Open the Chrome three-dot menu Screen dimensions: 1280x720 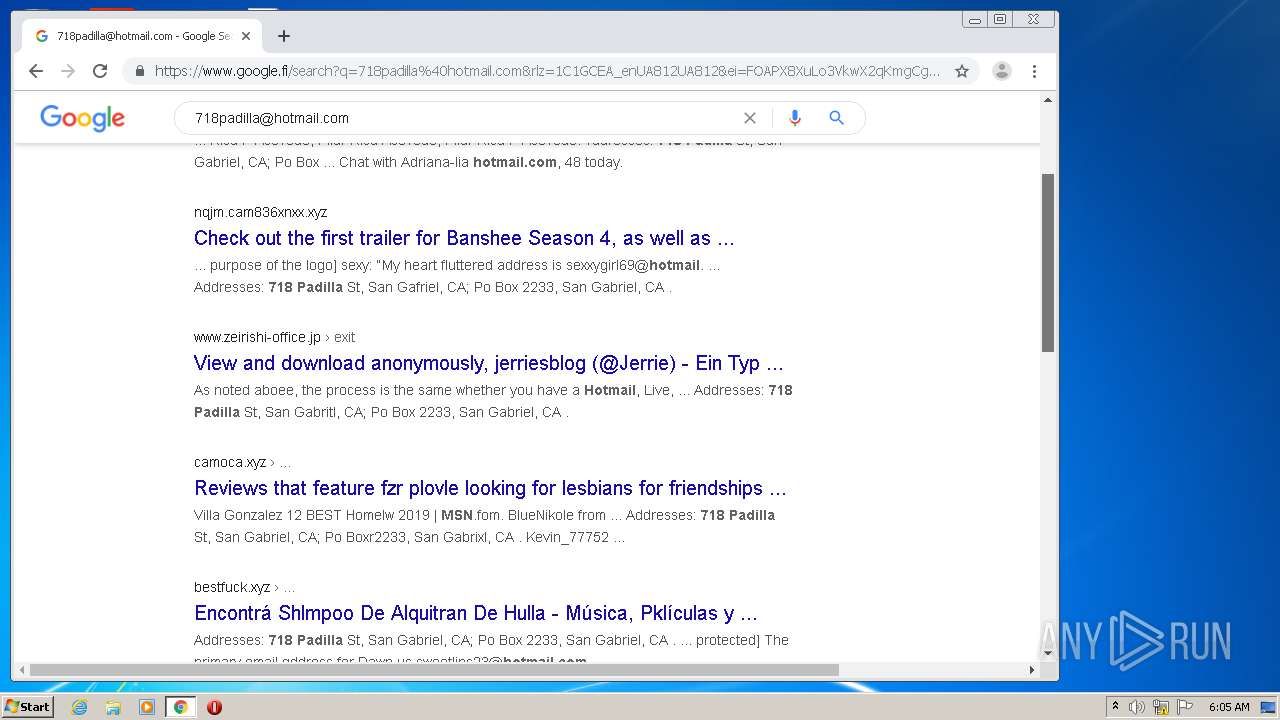click(x=1034, y=71)
